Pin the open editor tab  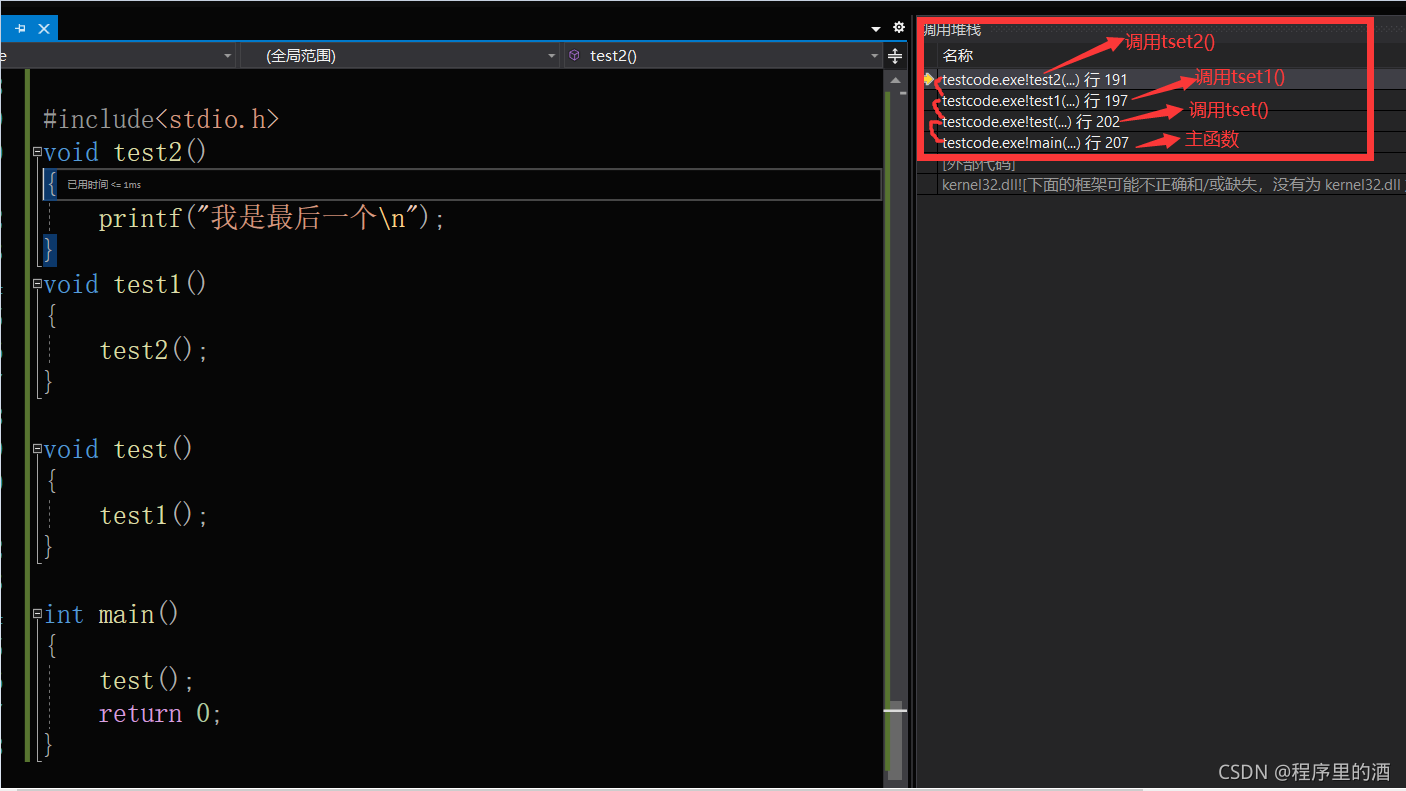tap(21, 29)
